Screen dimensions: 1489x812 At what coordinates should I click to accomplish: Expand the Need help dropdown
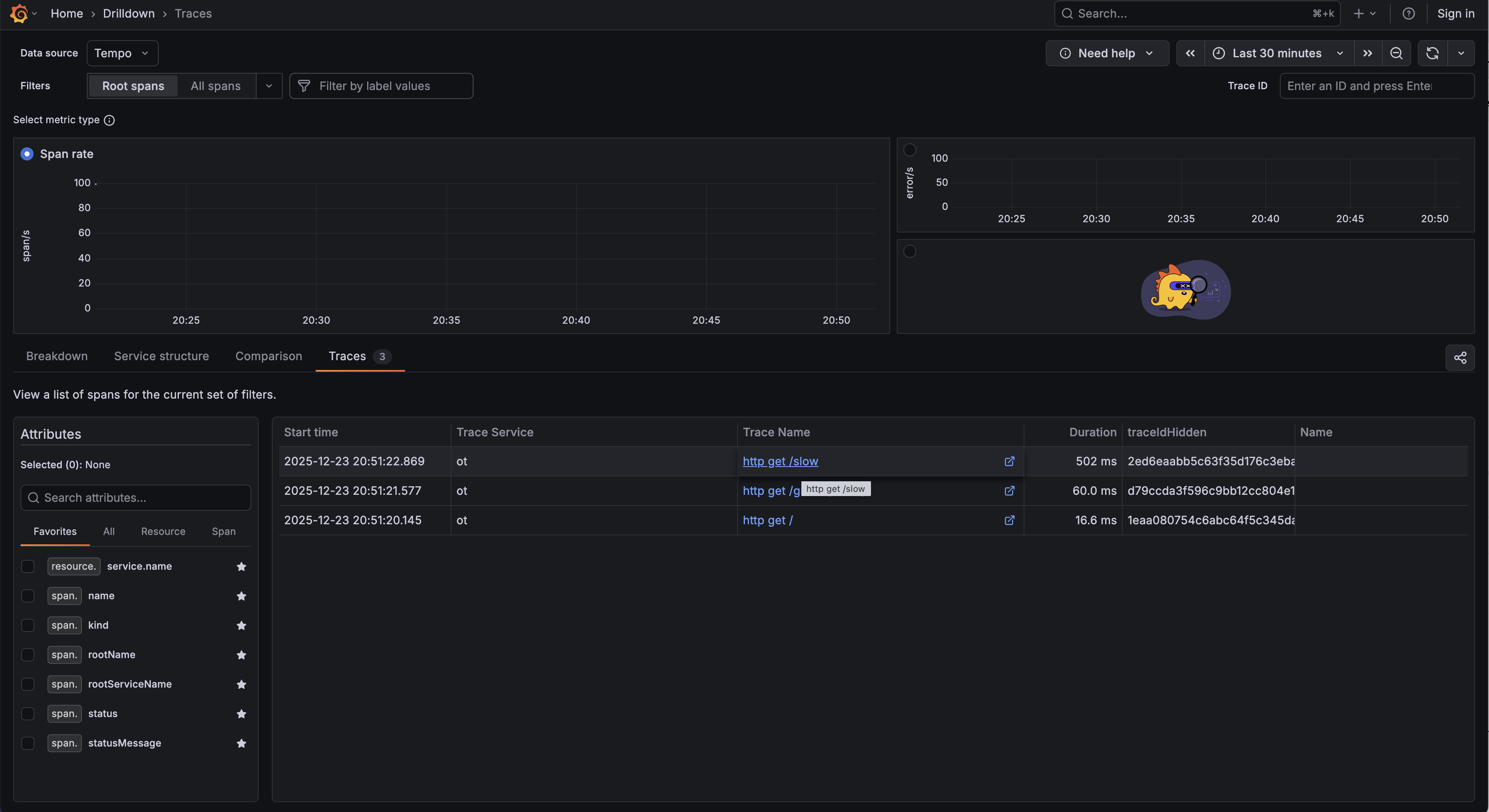1107,53
